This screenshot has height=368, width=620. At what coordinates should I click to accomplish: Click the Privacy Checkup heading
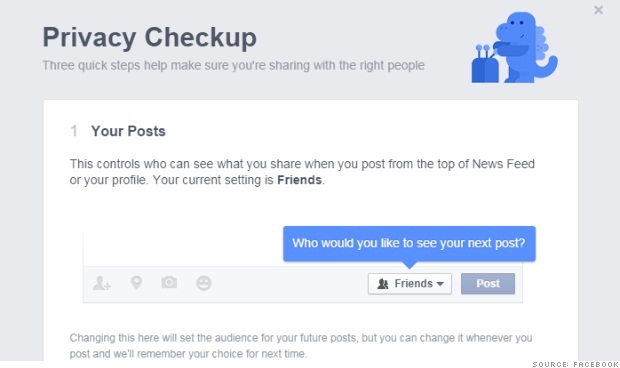point(149,38)
